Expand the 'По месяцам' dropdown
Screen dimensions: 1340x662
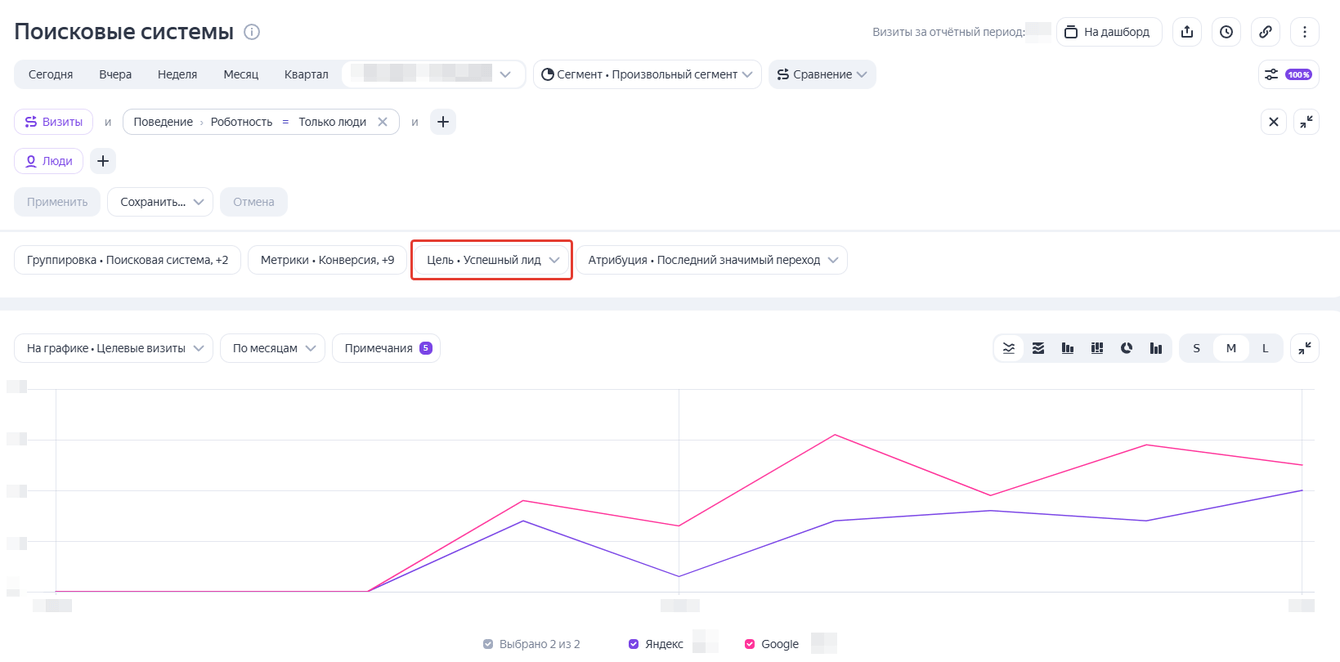click(x=273, y=348)
